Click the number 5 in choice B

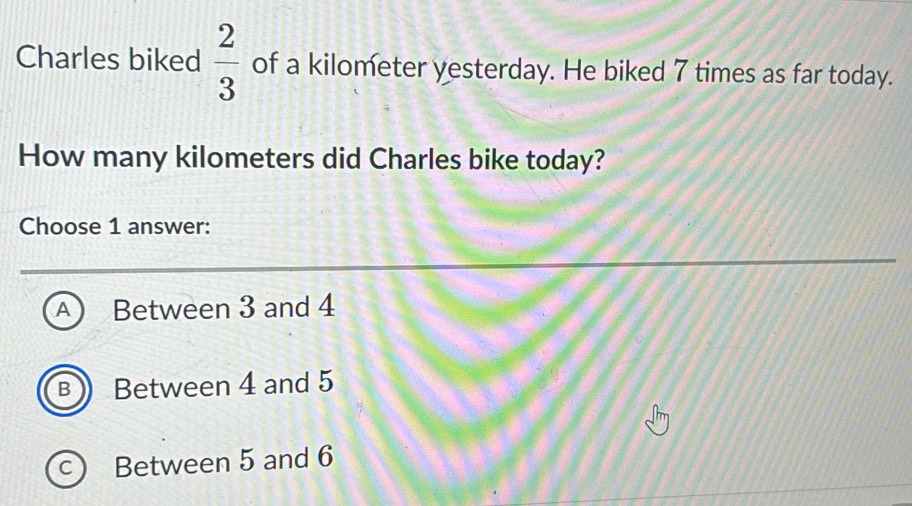click(x=323, y=382)
